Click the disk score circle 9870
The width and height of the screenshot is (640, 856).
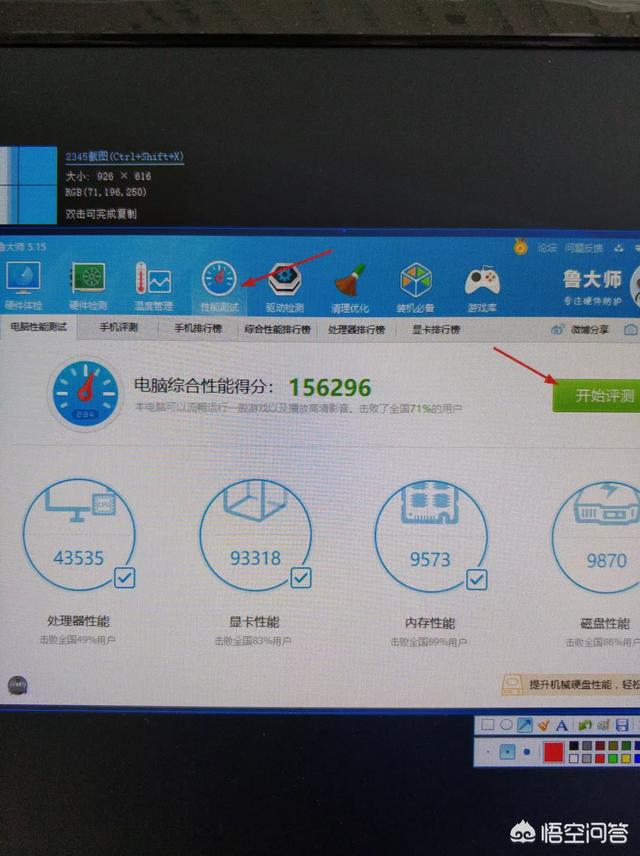(x=596, y=538)
